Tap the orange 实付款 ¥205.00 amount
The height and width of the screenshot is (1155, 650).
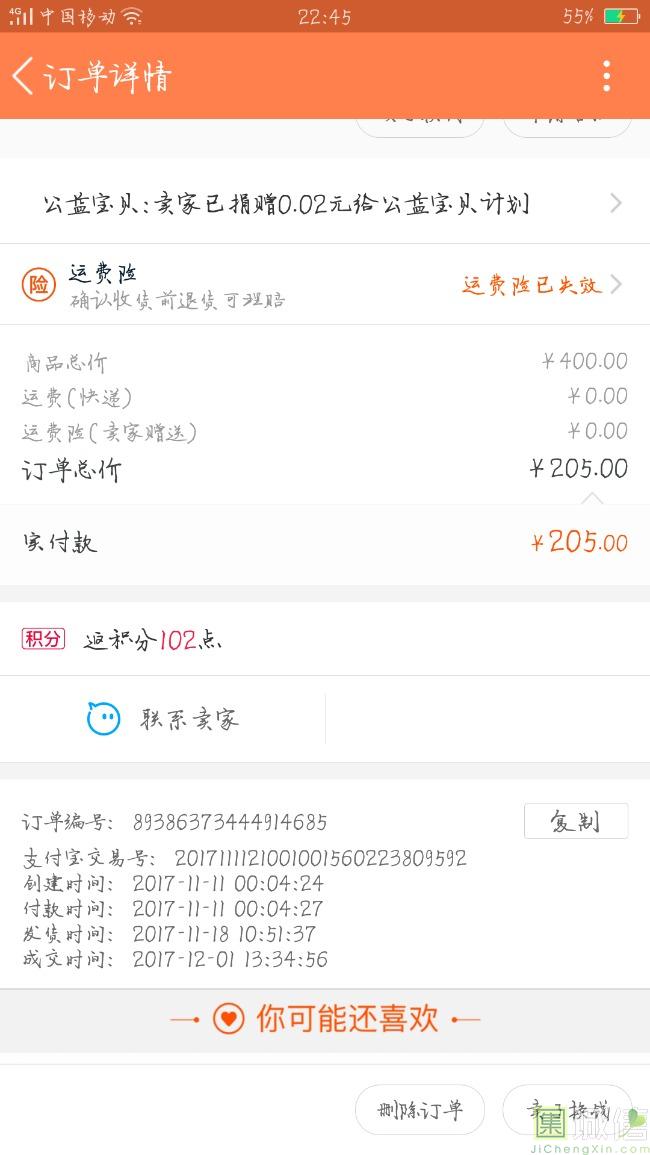coord(579,543)
